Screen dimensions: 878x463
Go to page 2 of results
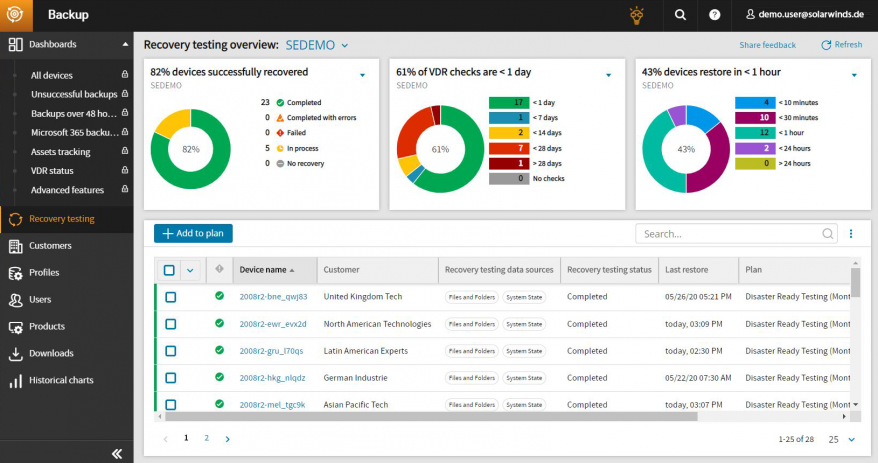pos(207,438)
